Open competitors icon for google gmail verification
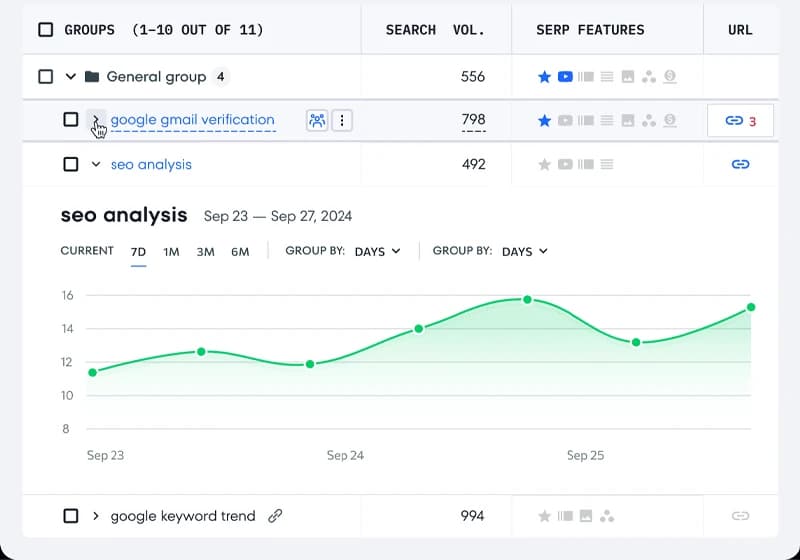 click(317, 120)
